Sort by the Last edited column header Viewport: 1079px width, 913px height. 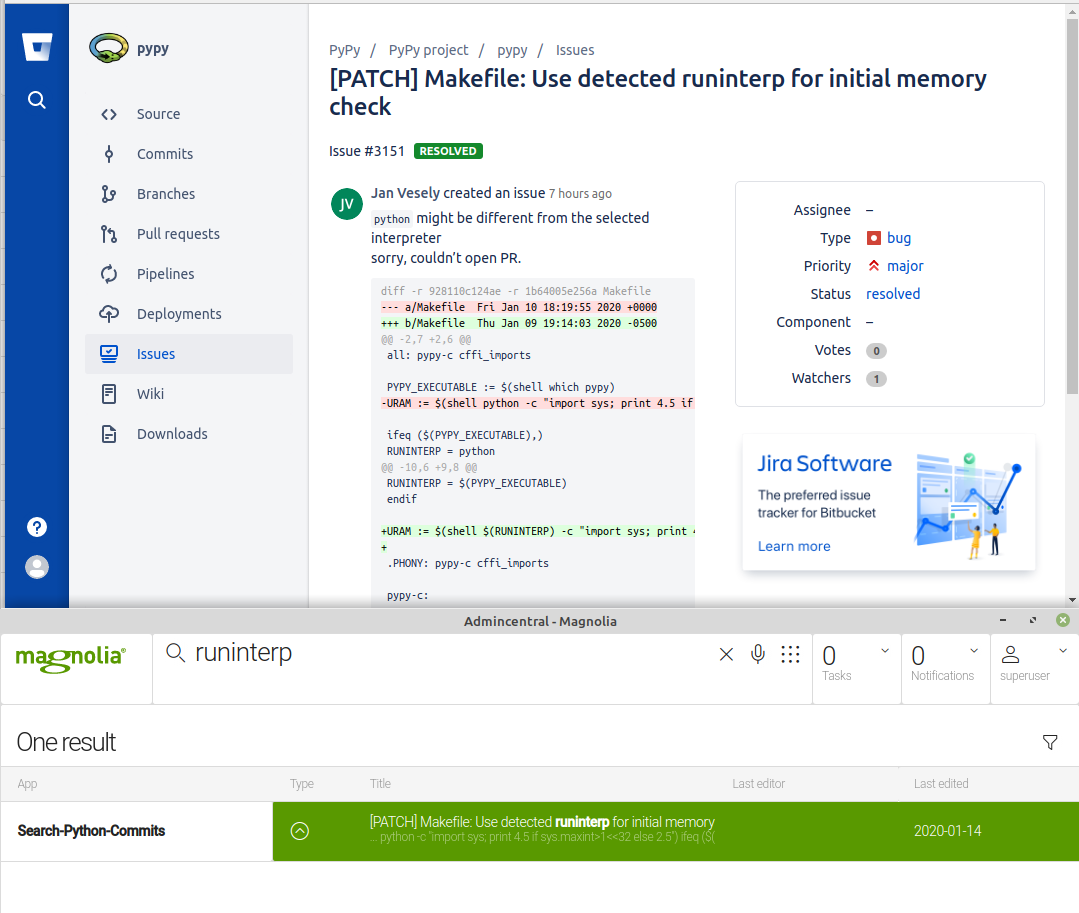point(941,784)
